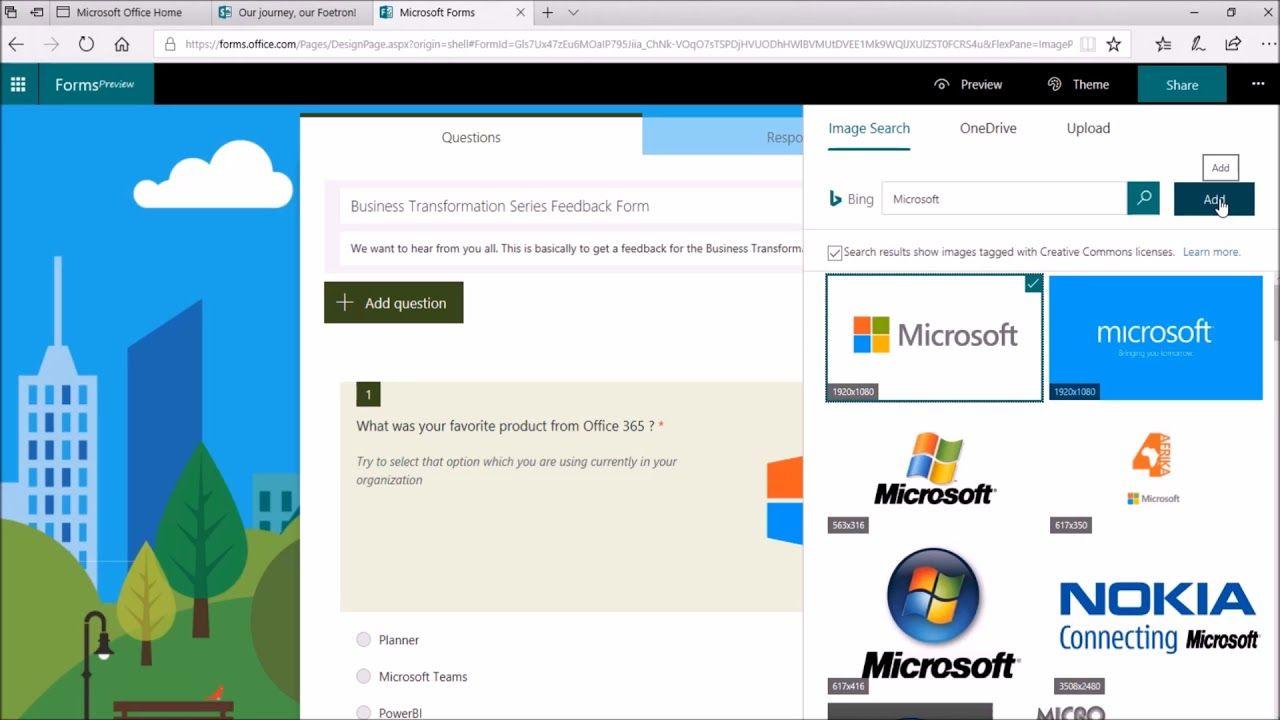The image size is (1280, 720).
Task: Open Theme options in the top bar
Action: pyautogui.click(x=1080, y=84)
